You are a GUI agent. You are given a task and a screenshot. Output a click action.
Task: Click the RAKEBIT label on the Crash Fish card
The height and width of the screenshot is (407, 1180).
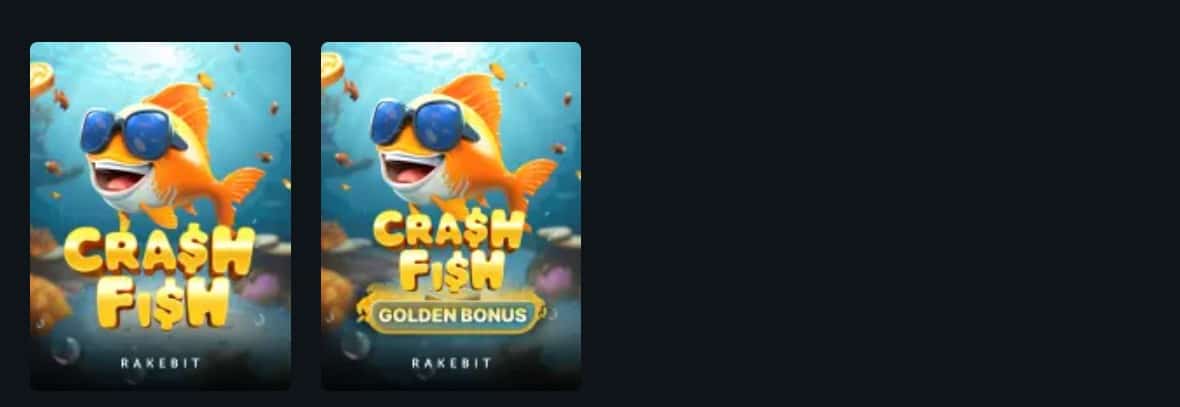[x=160, y=363]
